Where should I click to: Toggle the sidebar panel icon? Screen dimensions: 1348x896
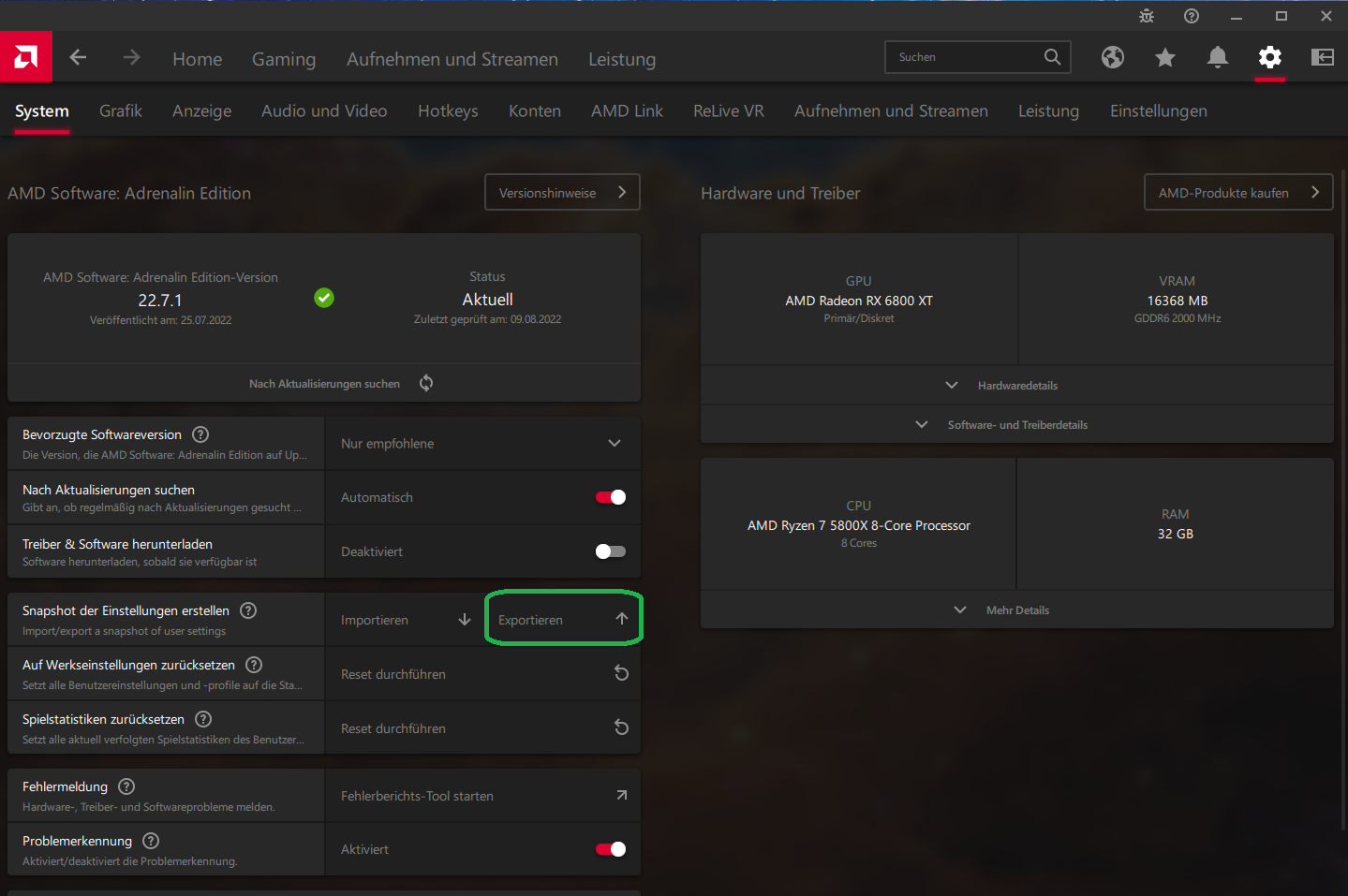(1323, 57)
